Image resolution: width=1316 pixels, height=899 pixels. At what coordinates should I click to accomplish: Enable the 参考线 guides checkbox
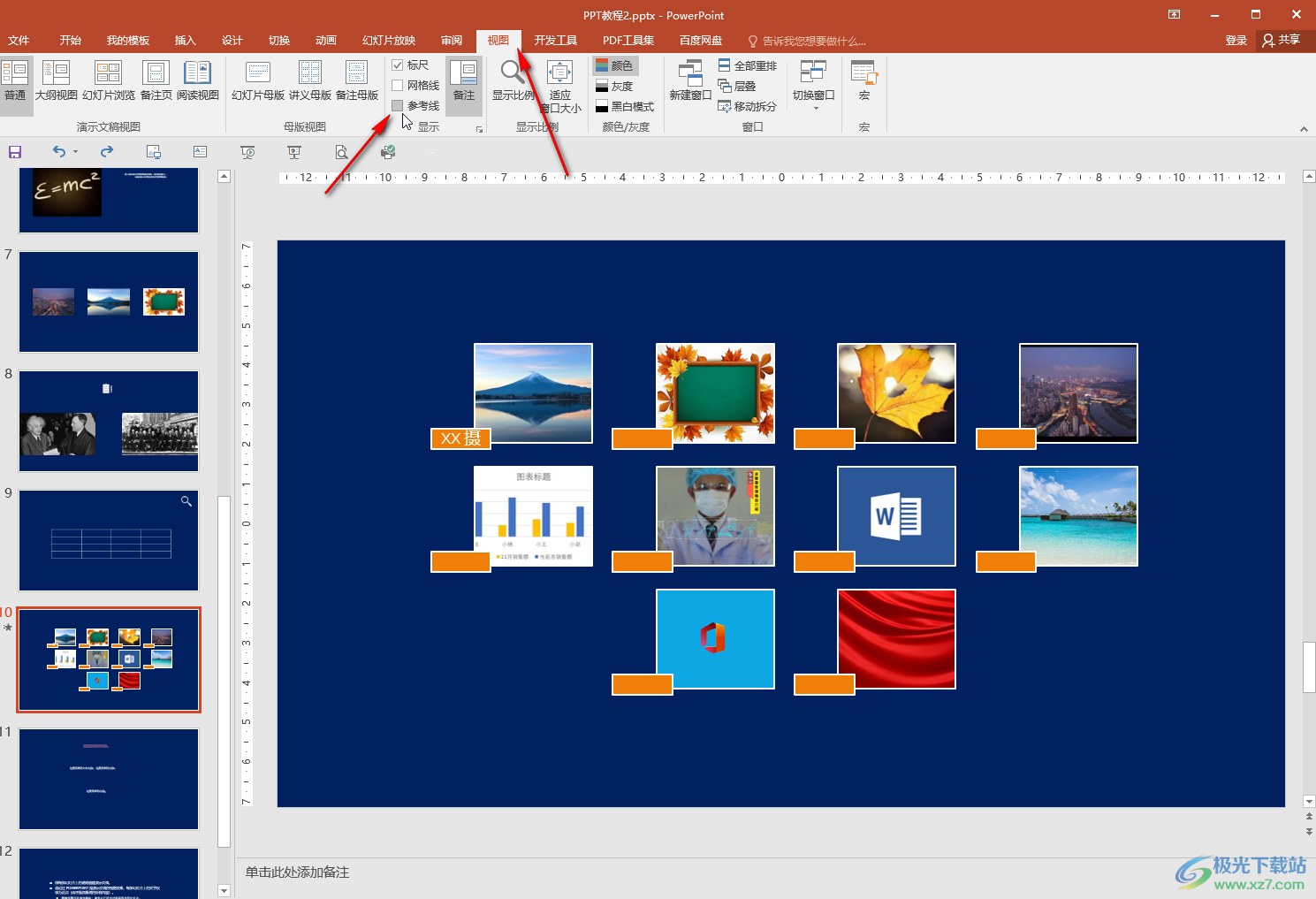[398, 106]
